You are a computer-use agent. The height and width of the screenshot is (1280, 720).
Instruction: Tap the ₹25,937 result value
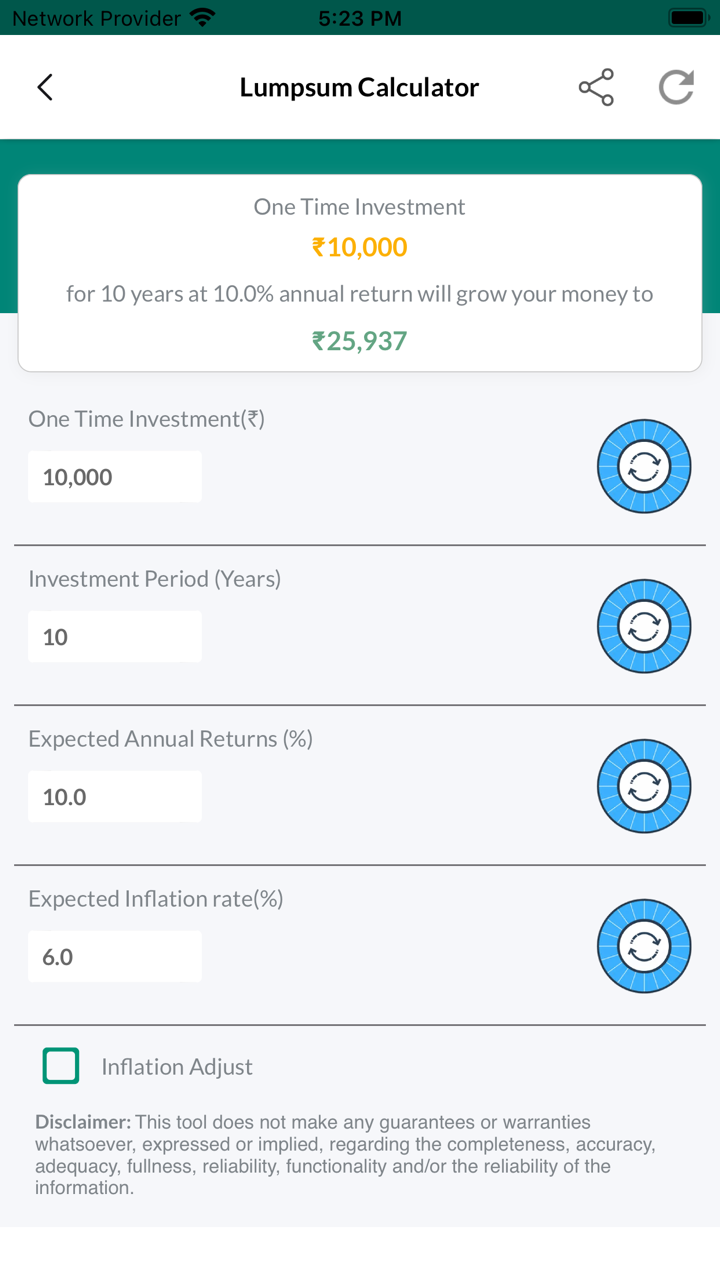(x=360, y=341)
